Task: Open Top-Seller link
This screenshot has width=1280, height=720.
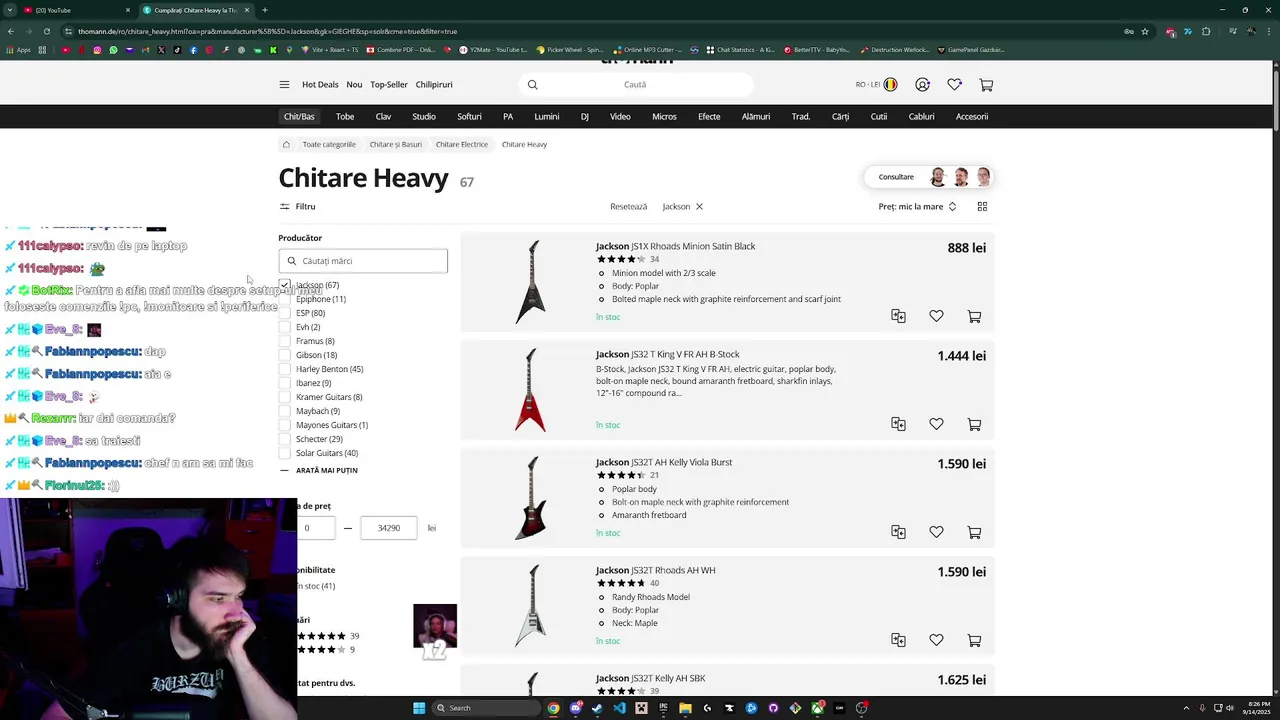Action: [389, 85]
